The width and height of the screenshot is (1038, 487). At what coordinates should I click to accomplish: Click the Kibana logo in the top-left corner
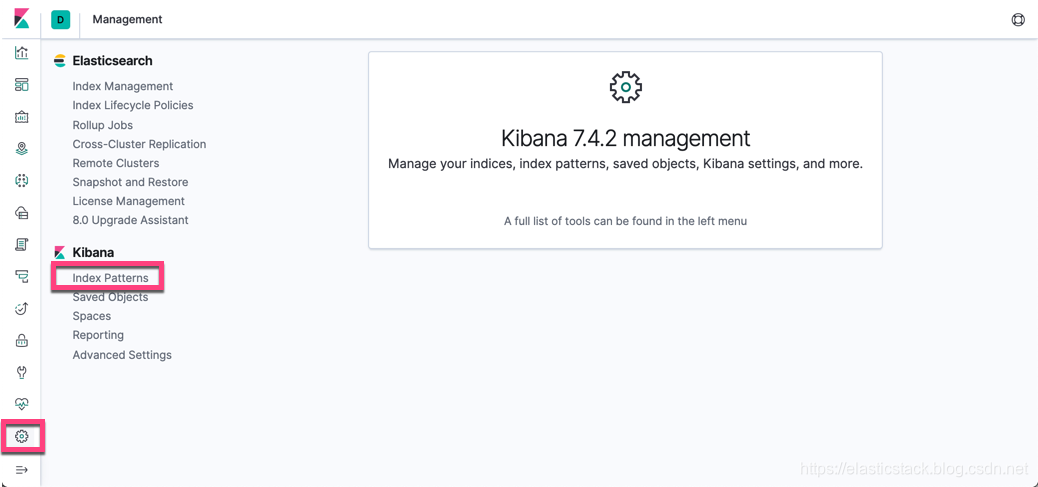(x=22, y=19)
